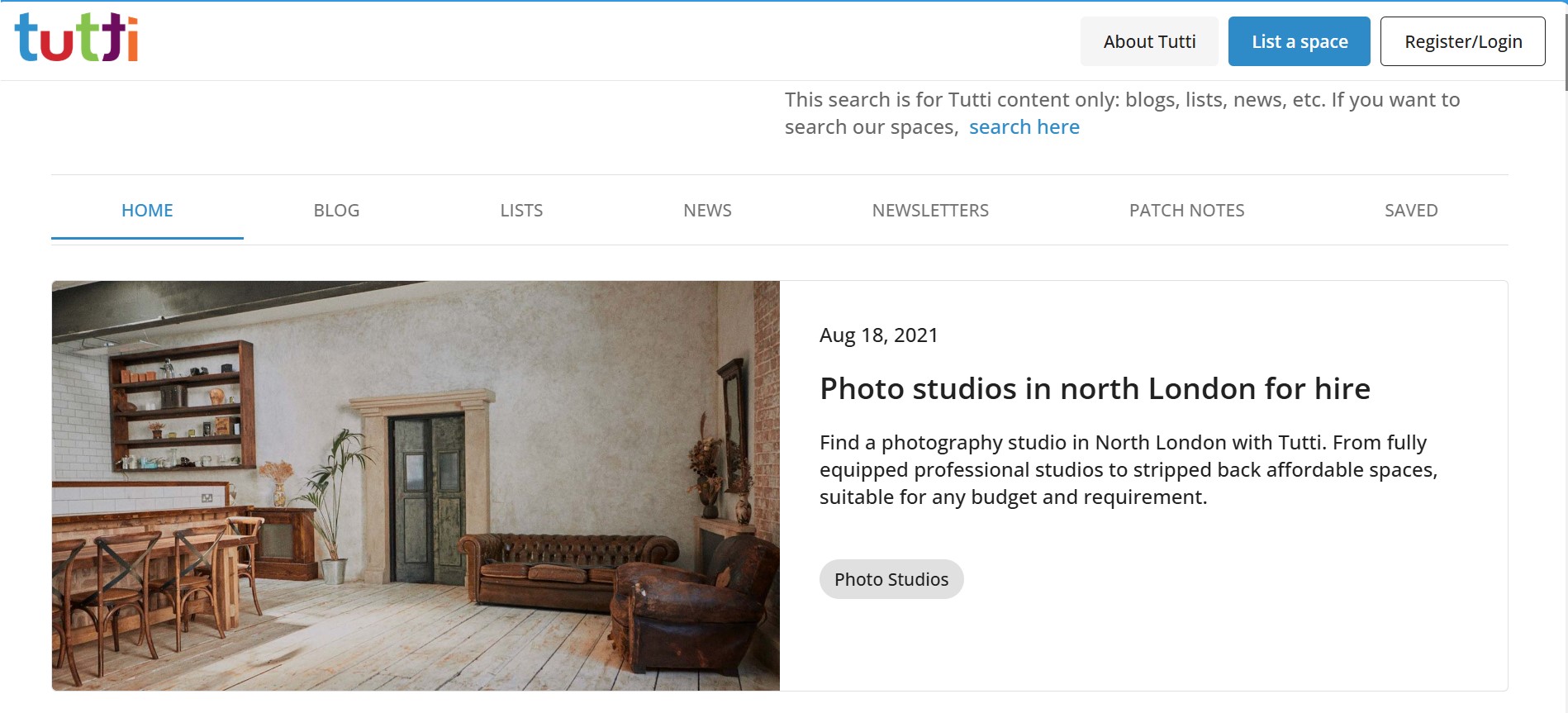The width and height of the screenshot is (1568, 713).
Task: Click empty space beside the Photo Studios tag
Action: point(1198,580)
